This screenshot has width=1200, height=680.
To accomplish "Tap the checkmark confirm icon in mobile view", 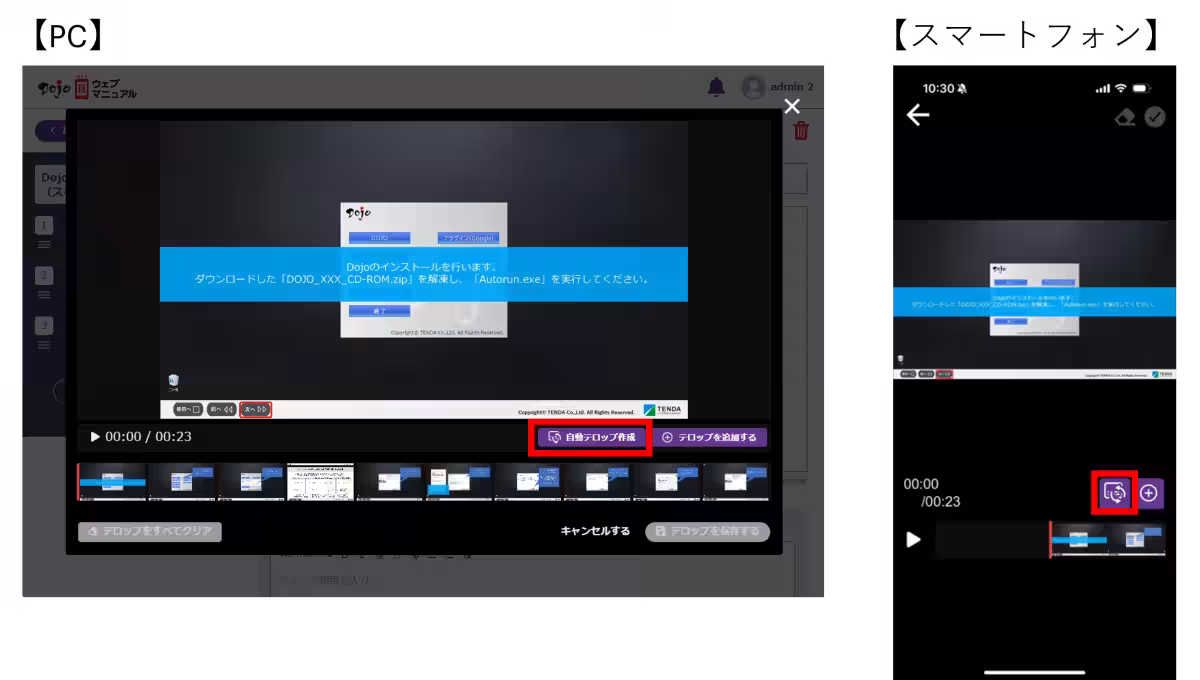I will pyautogui.click(x=1155, y=117).
